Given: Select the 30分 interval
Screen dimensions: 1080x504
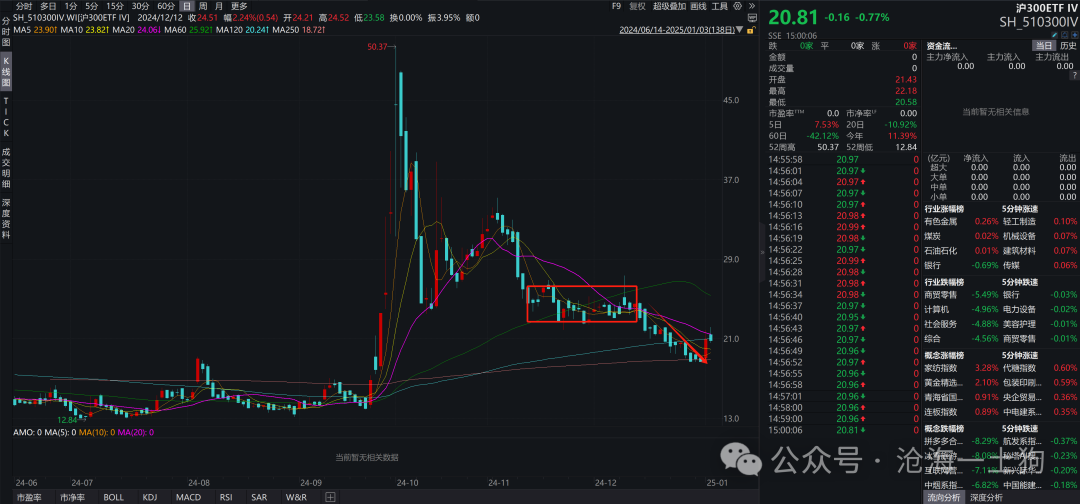Looking at the screenshot, I should point(141,6).
